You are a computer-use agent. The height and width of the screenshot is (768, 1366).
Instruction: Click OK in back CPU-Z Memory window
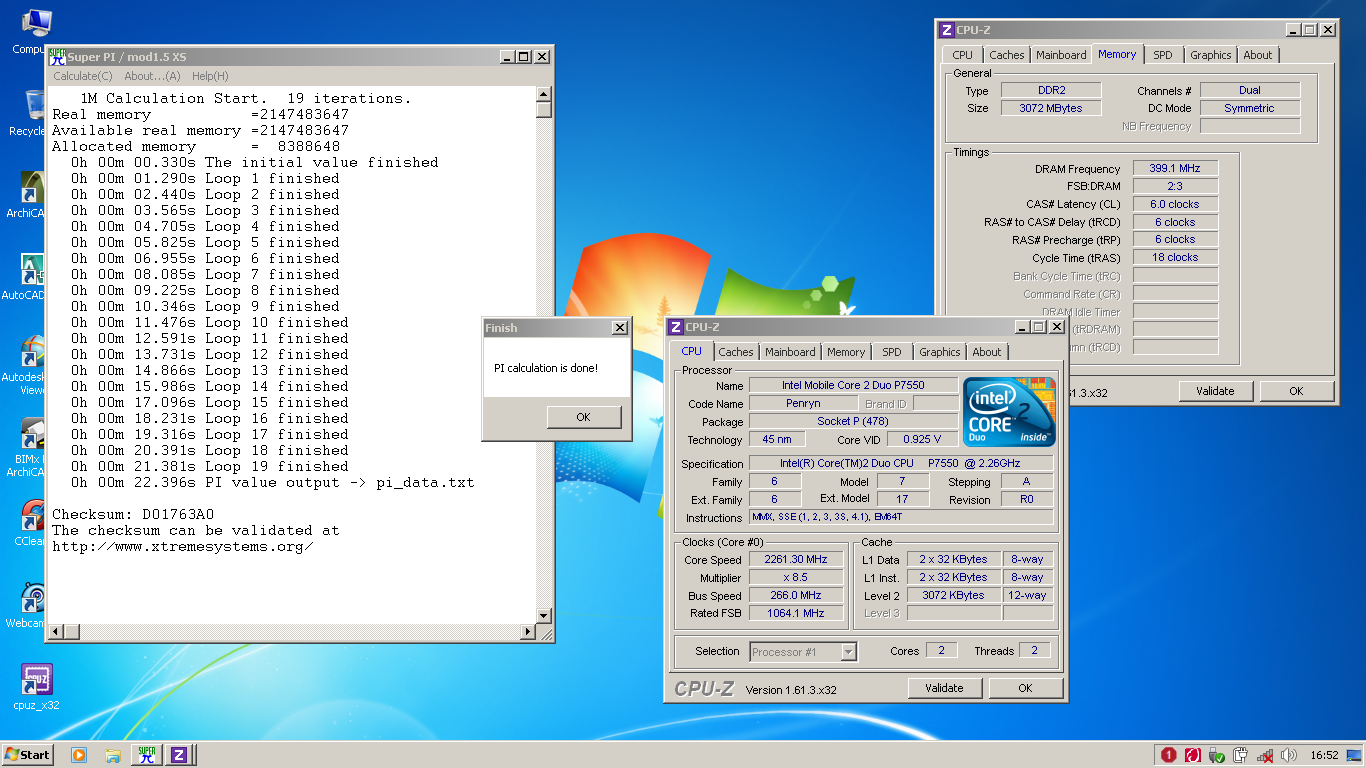(1296, 391)
